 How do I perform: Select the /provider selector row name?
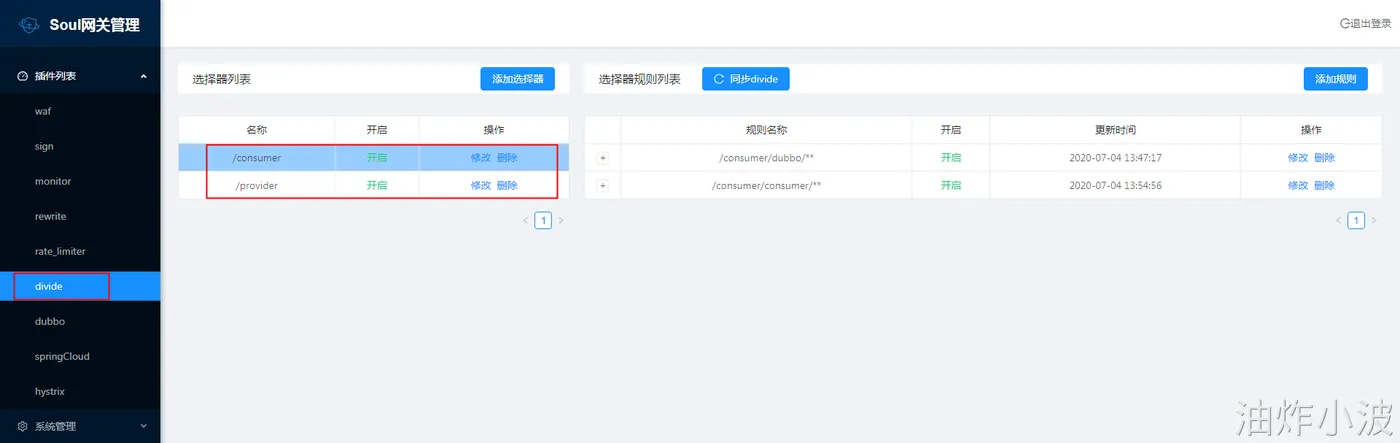point(257,185)
